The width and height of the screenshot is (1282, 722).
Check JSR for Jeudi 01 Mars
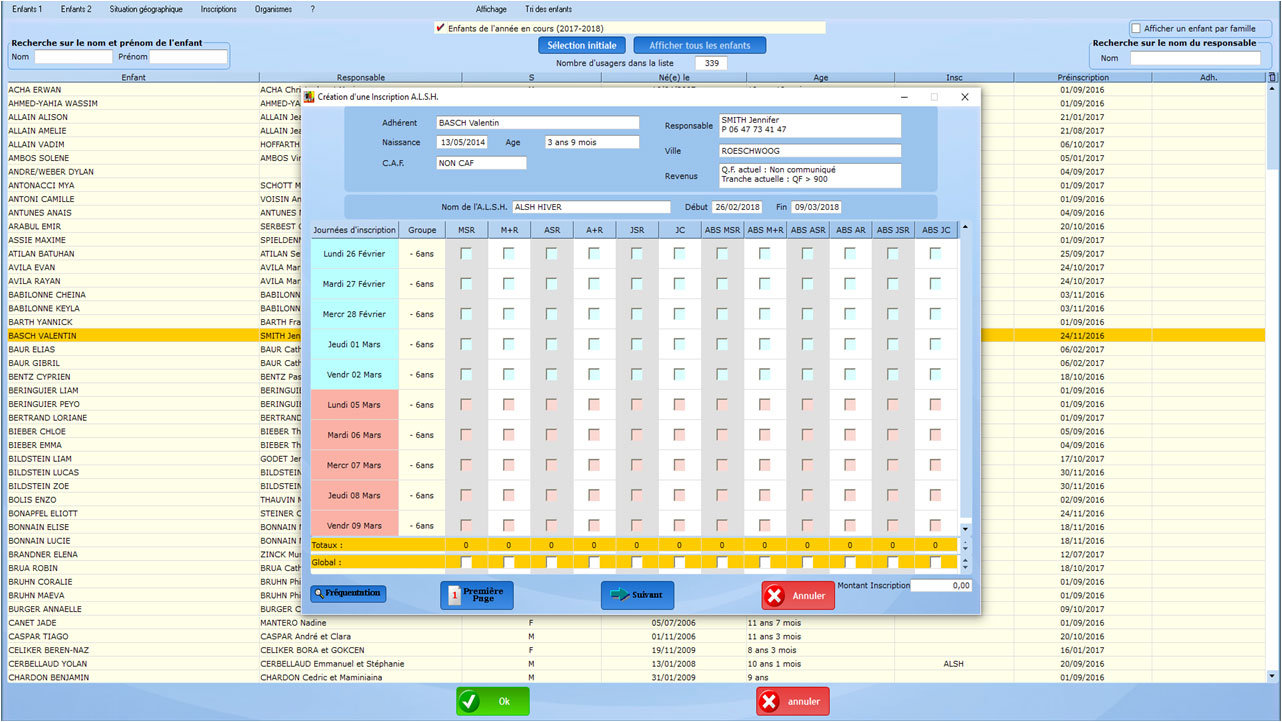tap(637, 344)
